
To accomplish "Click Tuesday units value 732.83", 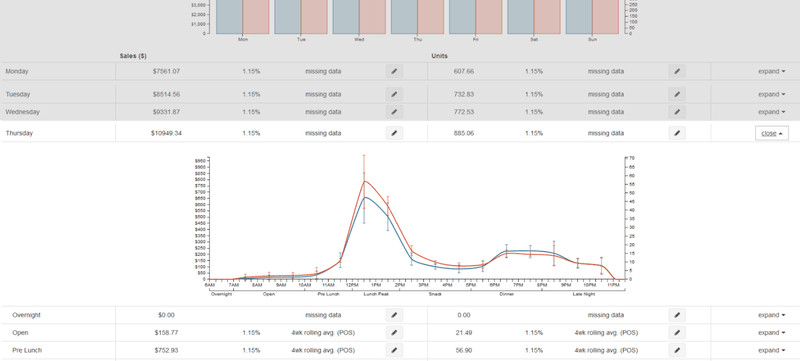I will (464, 94).
